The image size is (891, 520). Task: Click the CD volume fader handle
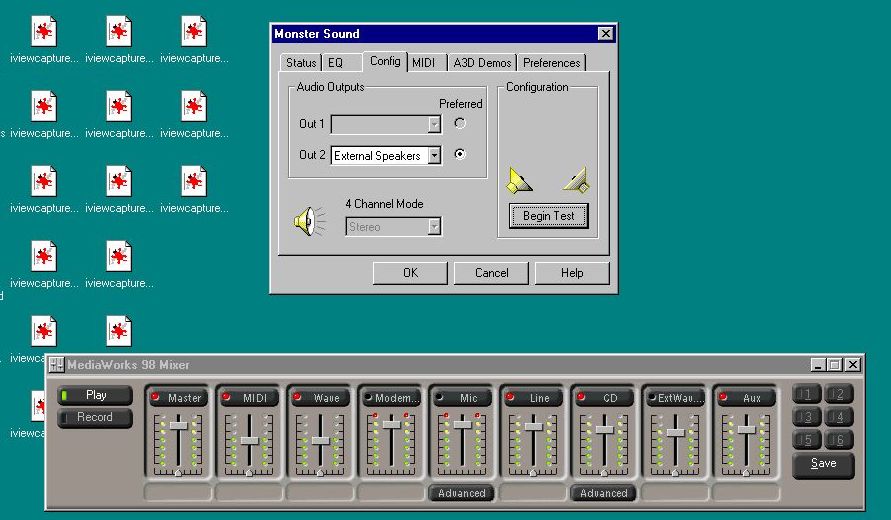click(x=605, y=430)
